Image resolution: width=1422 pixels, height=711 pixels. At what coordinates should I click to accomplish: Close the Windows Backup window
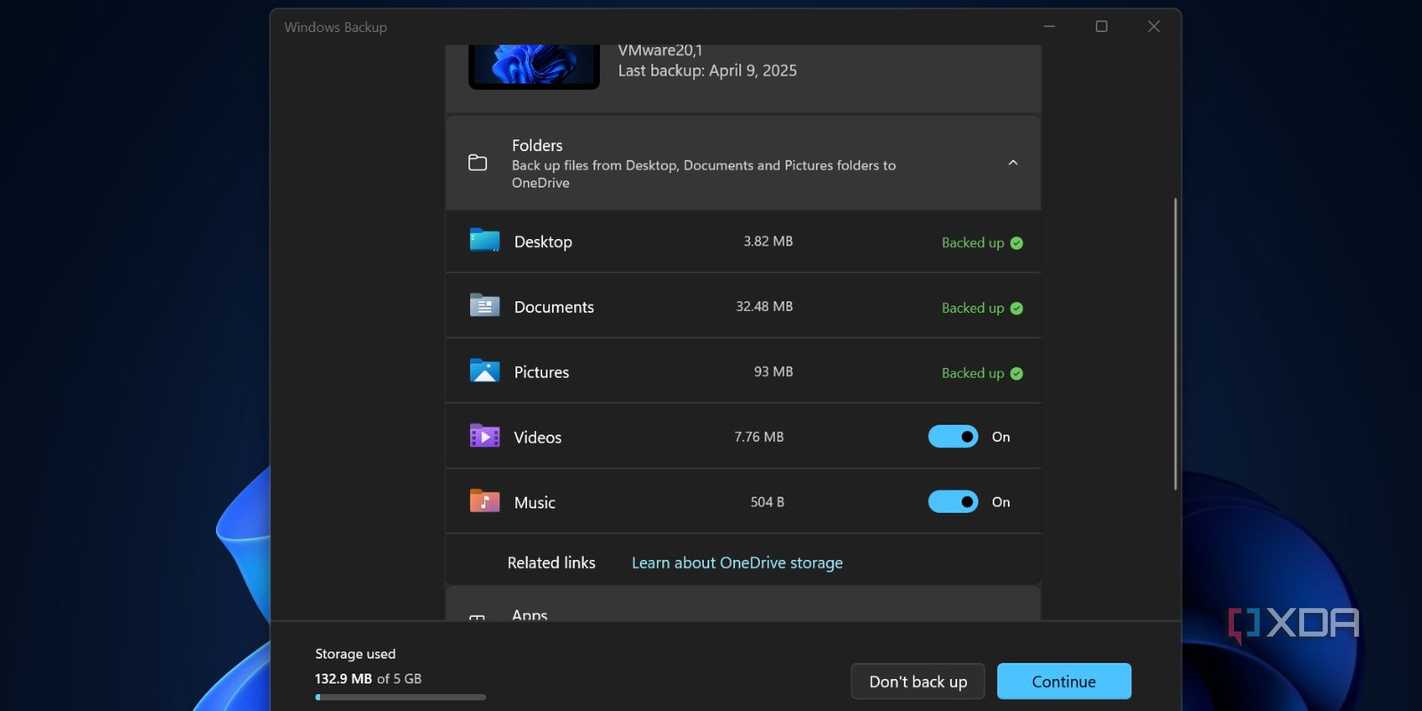click(1154, 27)
